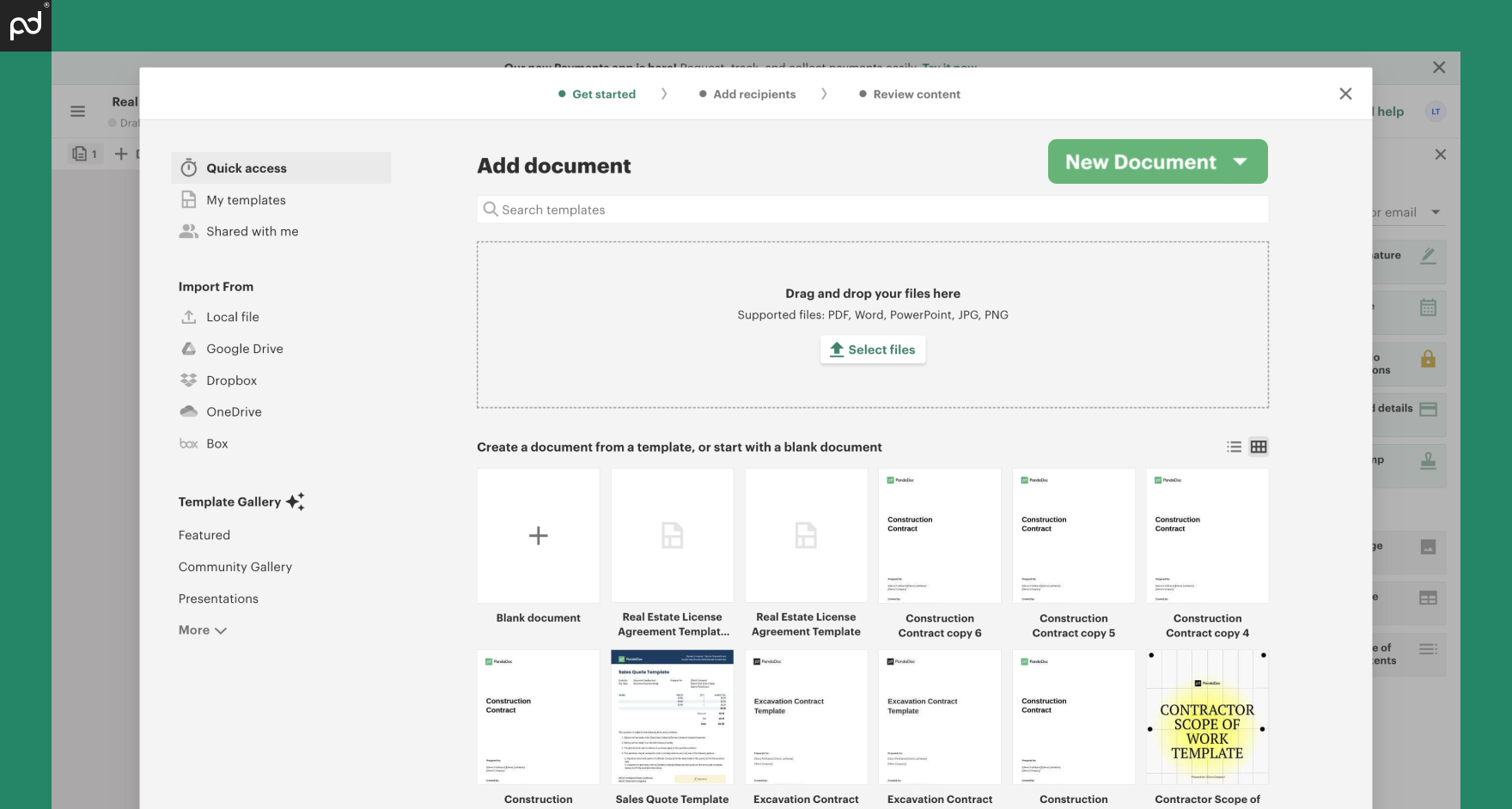Viewport: 1512px width, 809px height.
Task: Select Real Estate License Agreement Templat... thumbnail
Action: coord(673,536)
